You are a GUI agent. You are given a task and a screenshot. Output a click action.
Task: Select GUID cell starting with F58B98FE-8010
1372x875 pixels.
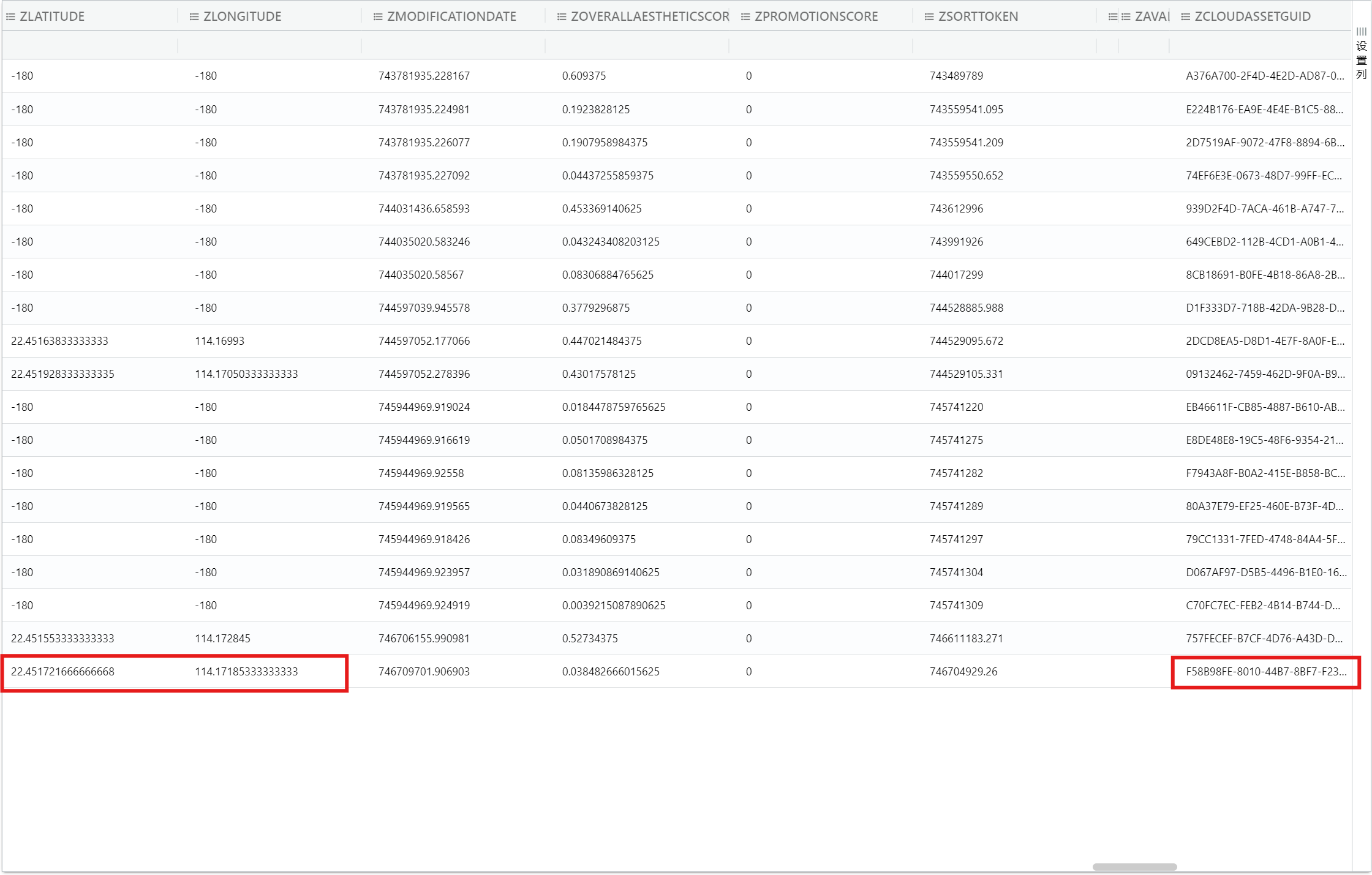1265,672
